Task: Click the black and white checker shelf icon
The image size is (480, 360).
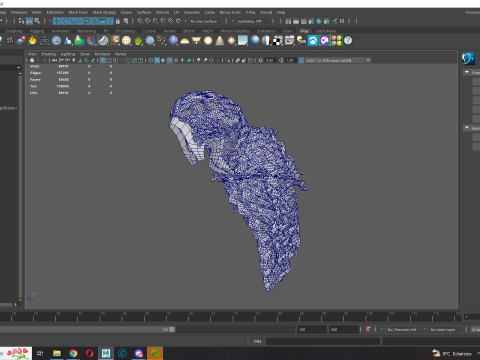Action: [278, 41]
